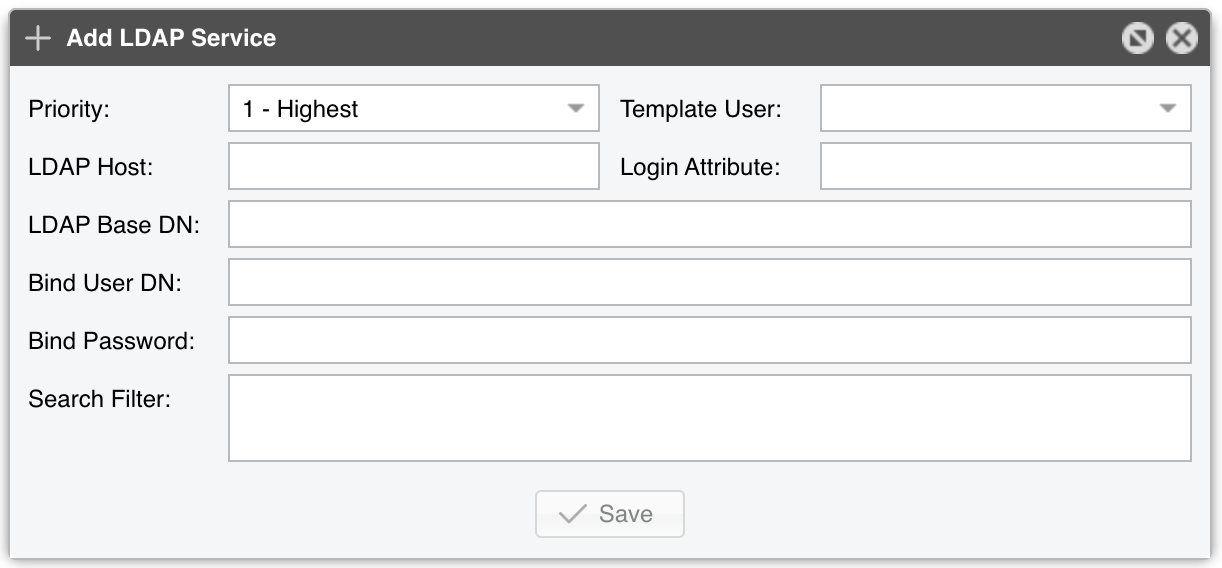Click the Priority label
This screenshot has width=1222, height=568.
click(69, 109)
